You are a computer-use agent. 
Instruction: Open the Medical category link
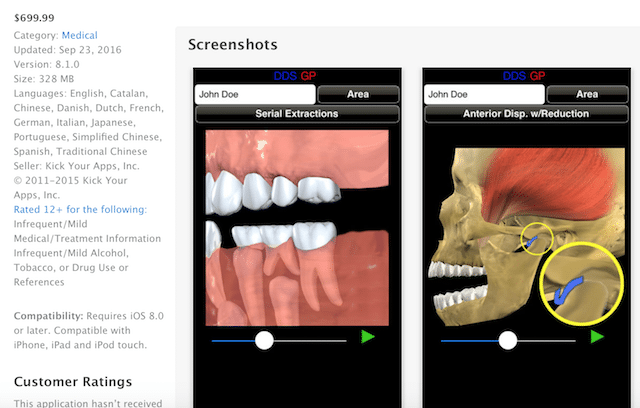click(x=80, y=35)
